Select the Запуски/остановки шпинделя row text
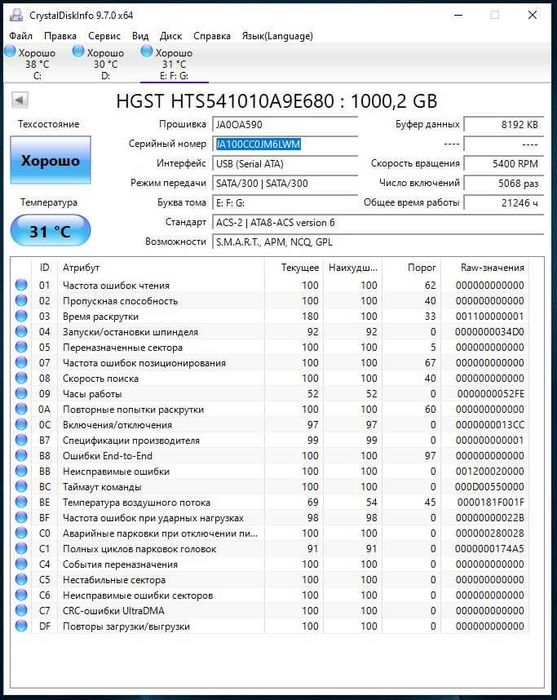The image size is (557, 700). [130, 332]
